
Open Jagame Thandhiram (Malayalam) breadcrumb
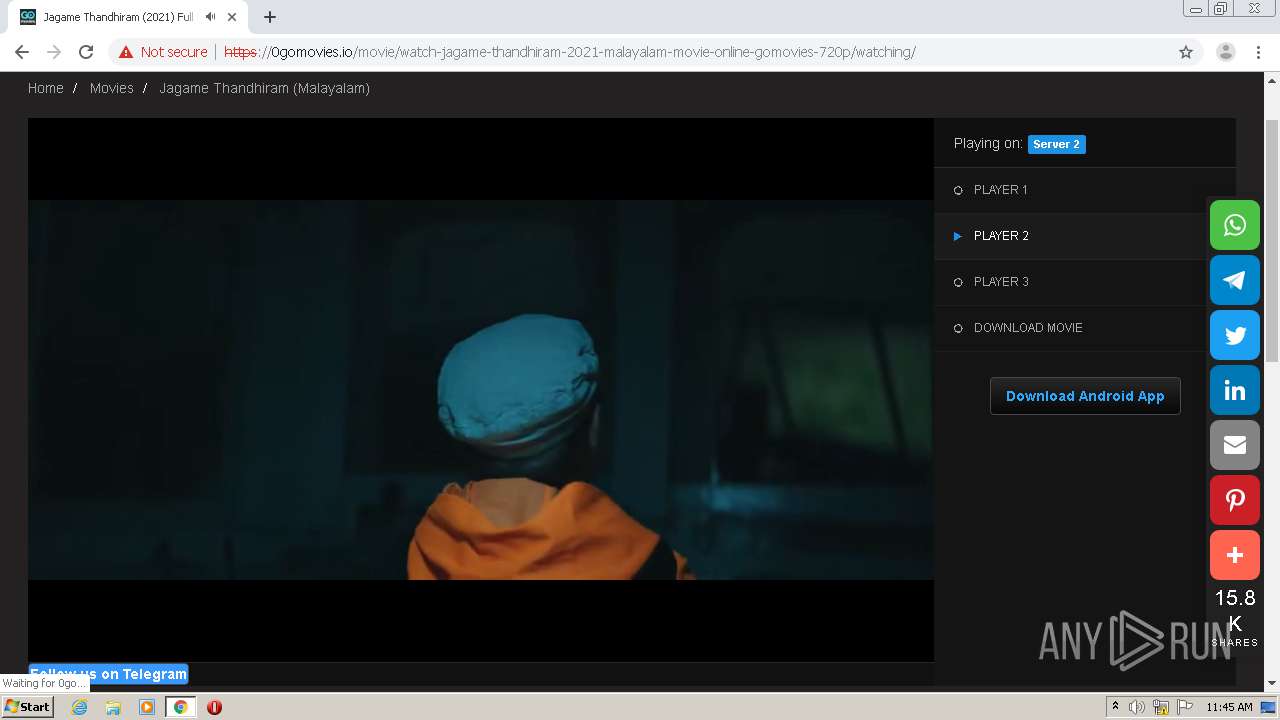(x=265, y=88)
